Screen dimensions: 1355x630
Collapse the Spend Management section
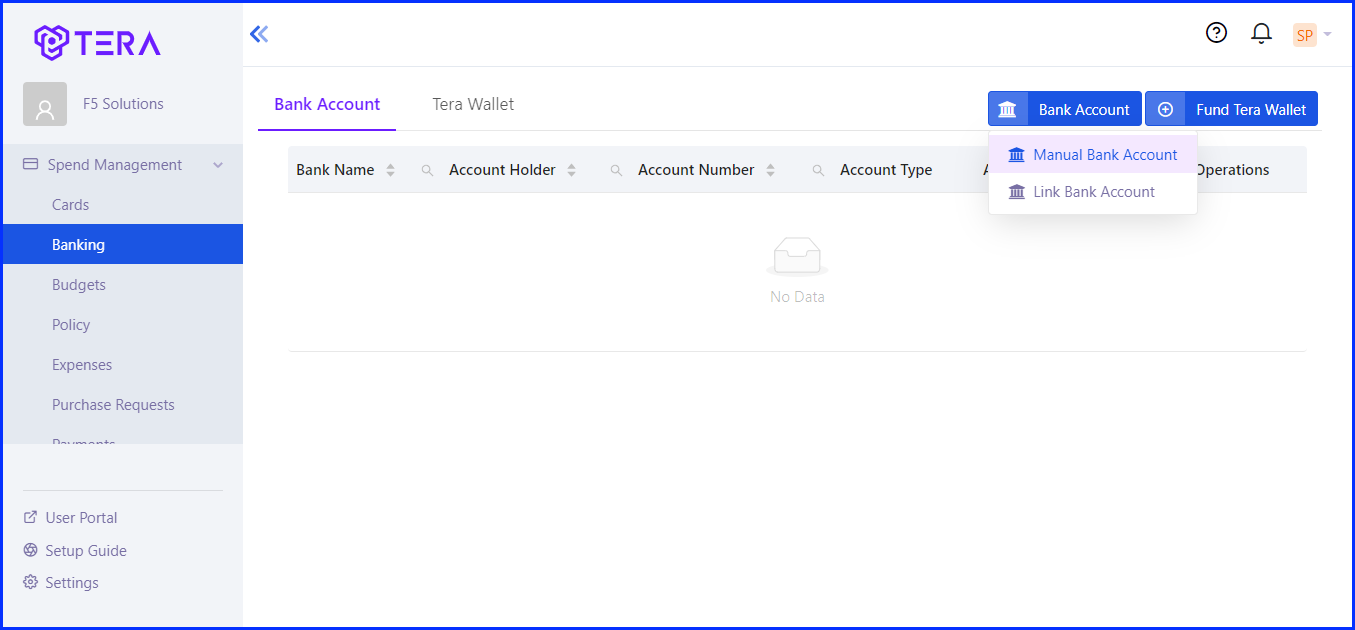(x=122, y=165)
